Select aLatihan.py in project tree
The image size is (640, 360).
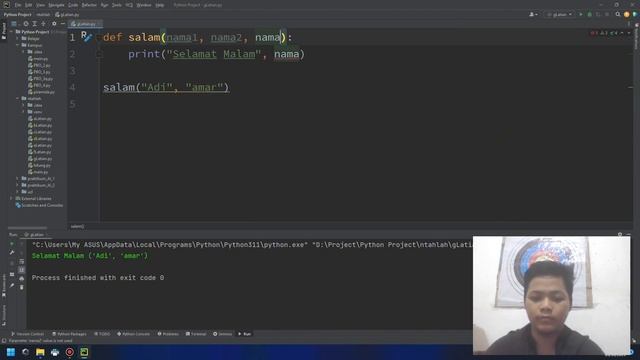pyautogui.click(x=40, y=118)
